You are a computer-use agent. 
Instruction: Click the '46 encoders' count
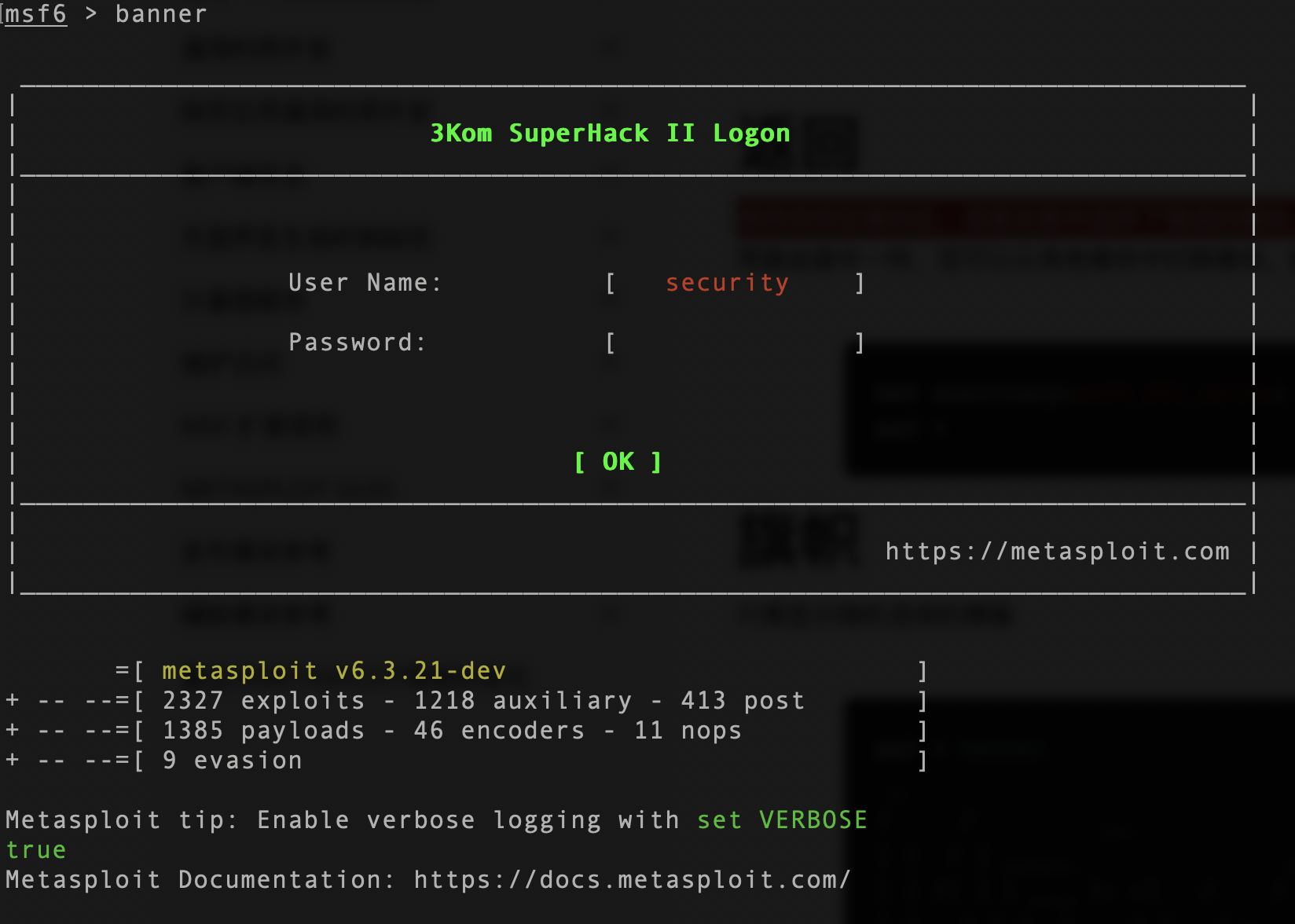pyautogui.click(x=499, y=731)
